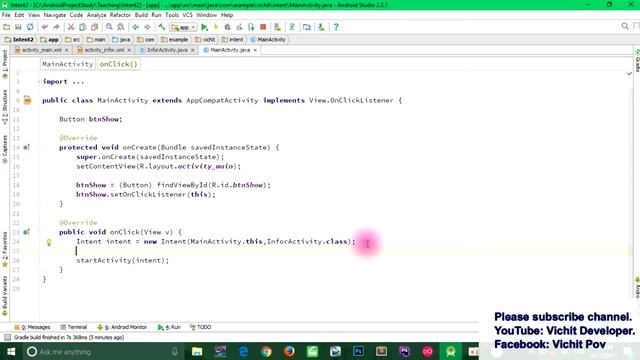The height and width of the screenshot is (360, 640).
Task: Click the Debug app bug icon
Action: click(x=227, y=27)
